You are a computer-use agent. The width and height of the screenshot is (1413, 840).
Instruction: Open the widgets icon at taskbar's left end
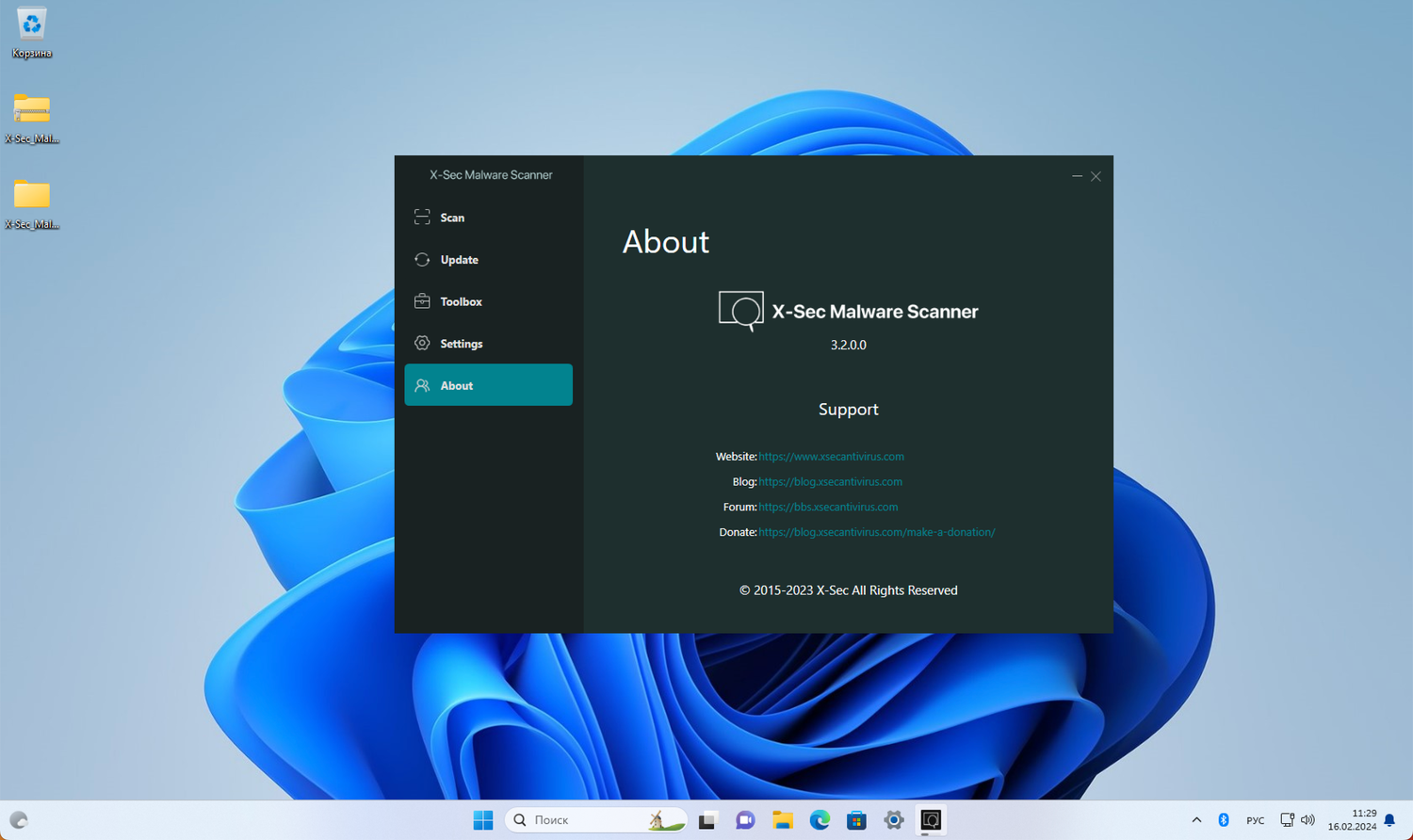pos(19,820)
